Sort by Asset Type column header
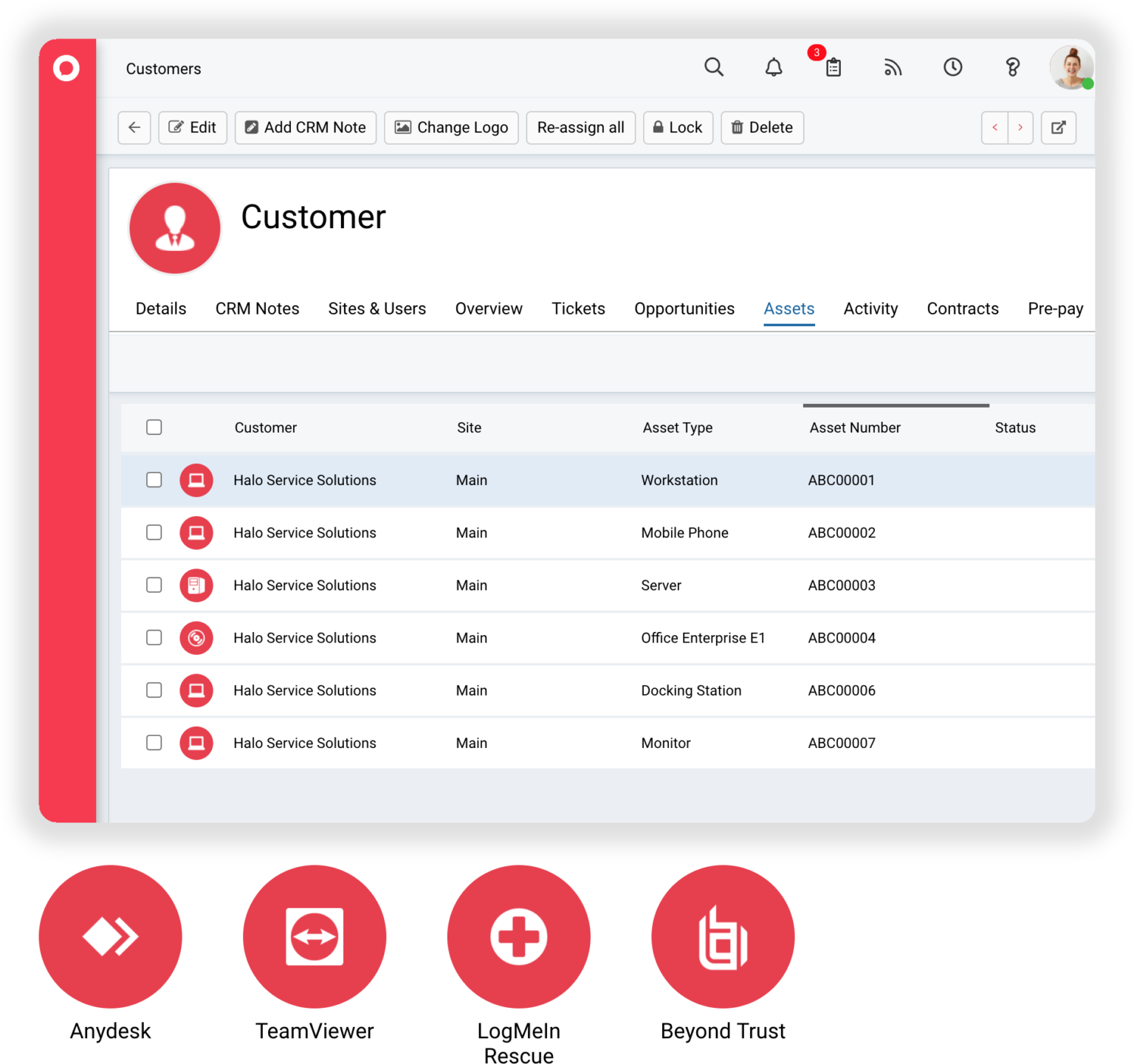Screen dimensions: 1134x1064 tap(678, 428)
